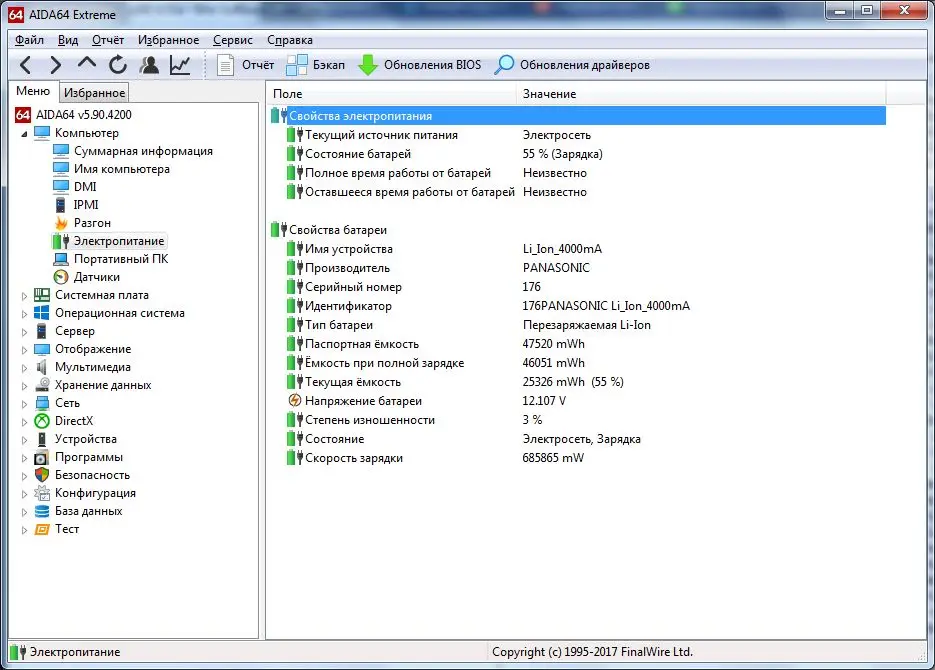Go back with the left arrow
Image resolution: width=935 pixels, height=670 pixels.
(25, 64)
